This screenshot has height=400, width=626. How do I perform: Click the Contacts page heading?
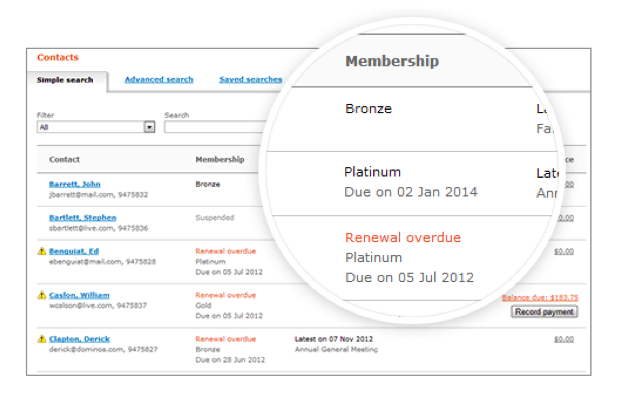tap(57, 57)
